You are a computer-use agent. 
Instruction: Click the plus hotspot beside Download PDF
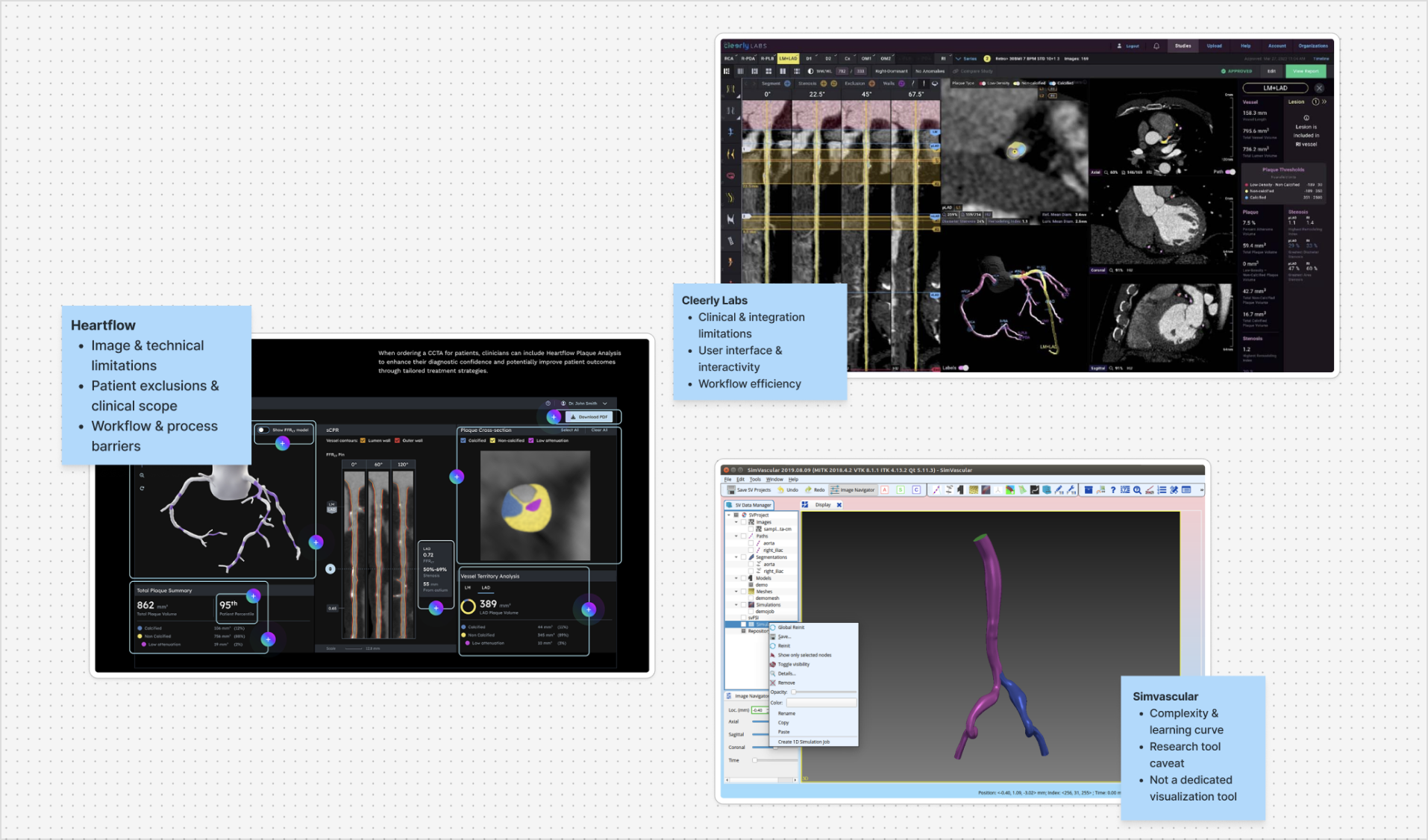click(554, 417)
